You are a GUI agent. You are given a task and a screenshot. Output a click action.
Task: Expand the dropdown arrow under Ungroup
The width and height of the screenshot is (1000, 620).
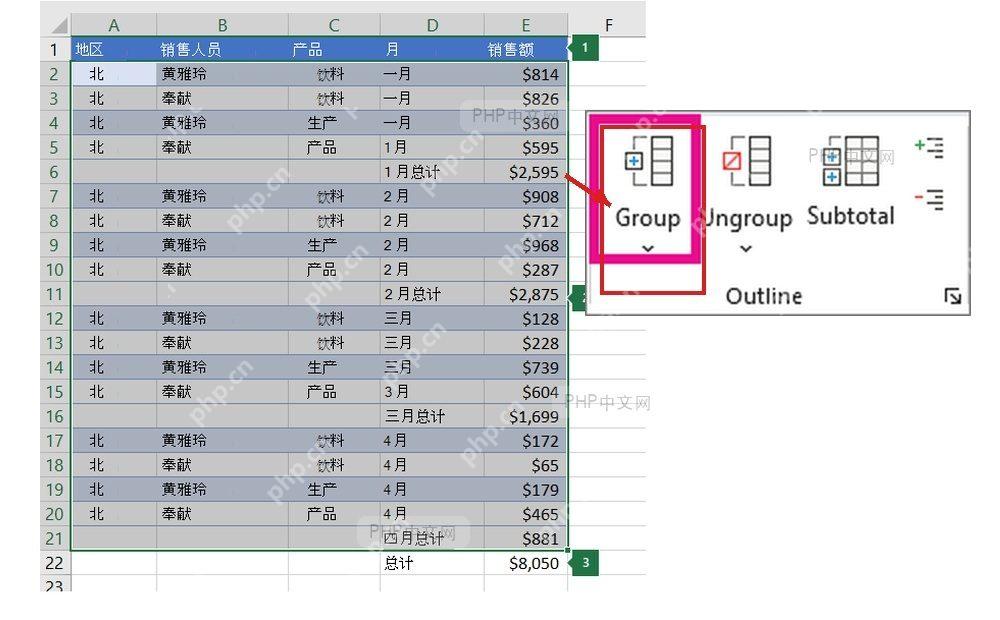click(x=746, y=248)
